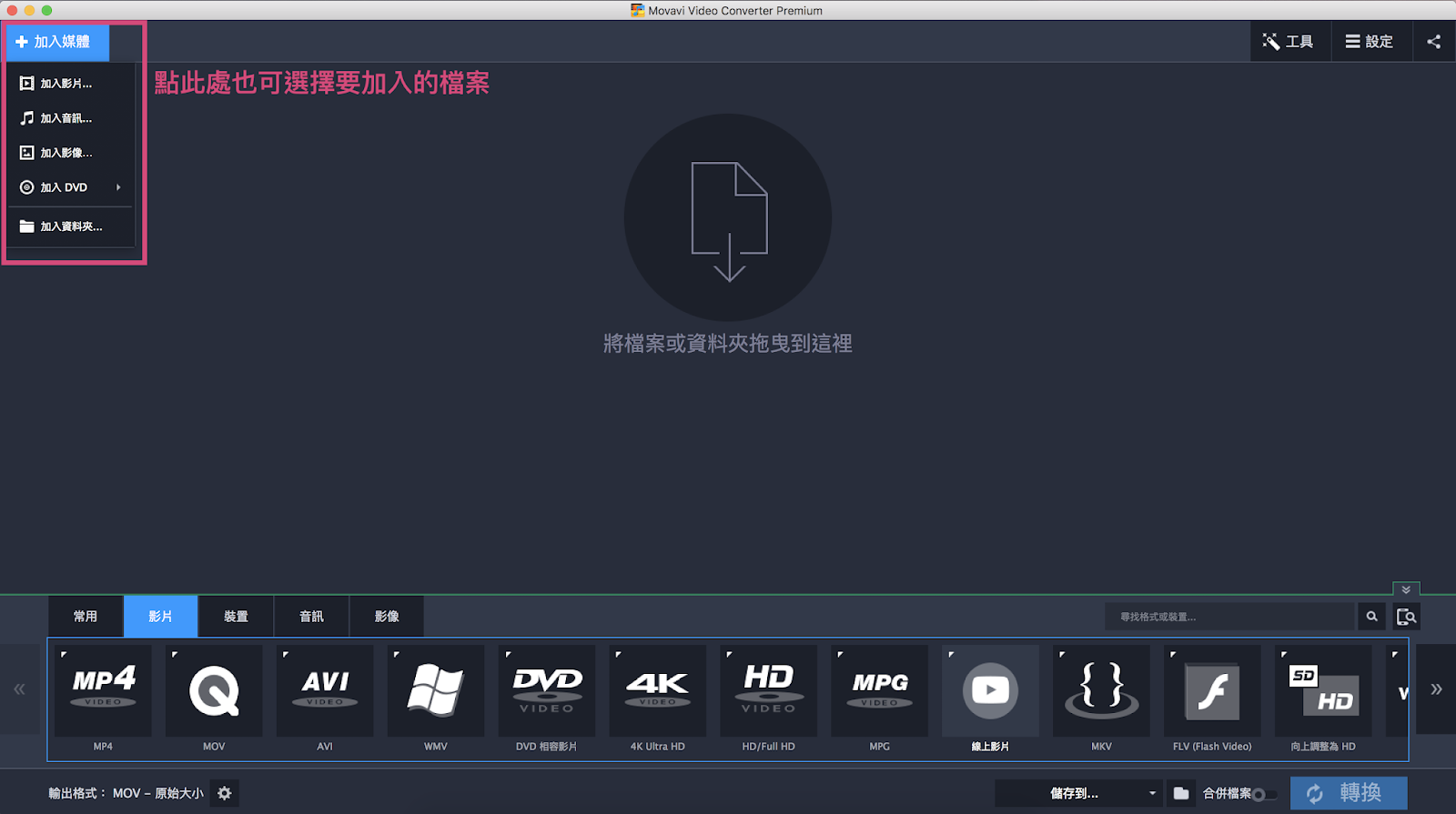Click the share icon at top right
The height and width of the screenshot is (814, 1456).
(1434, 42)
